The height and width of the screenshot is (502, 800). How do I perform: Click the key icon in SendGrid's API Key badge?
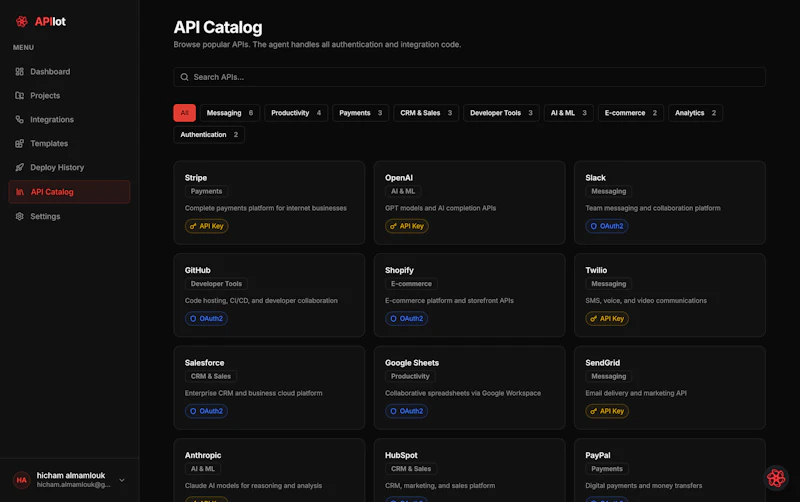[593, 411]
